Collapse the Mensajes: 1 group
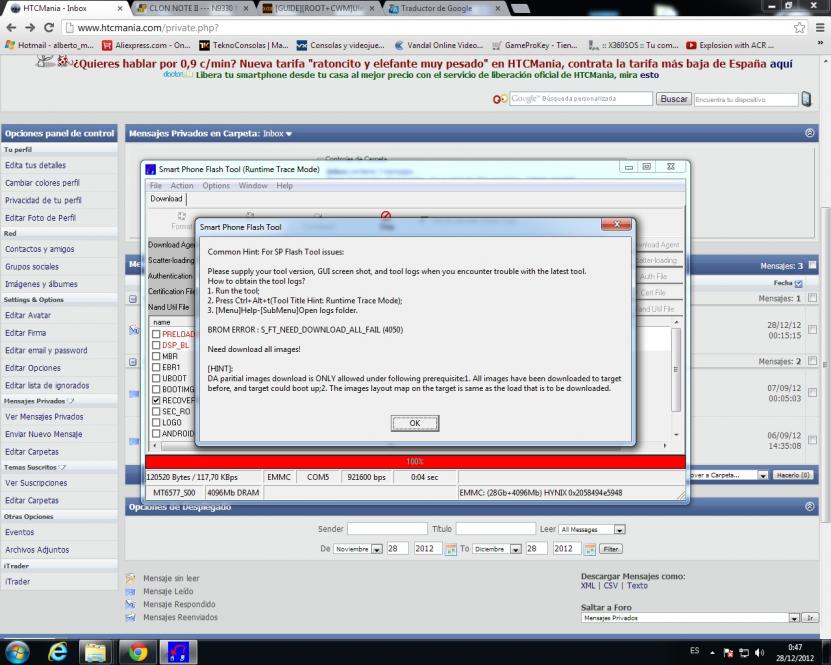 click(132, 299)
